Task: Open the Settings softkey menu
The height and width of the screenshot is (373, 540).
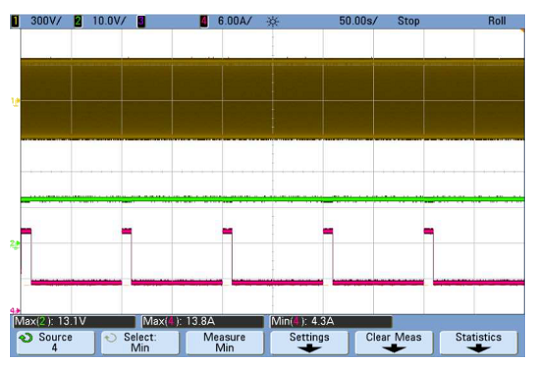Action: (x=309, y=342)
